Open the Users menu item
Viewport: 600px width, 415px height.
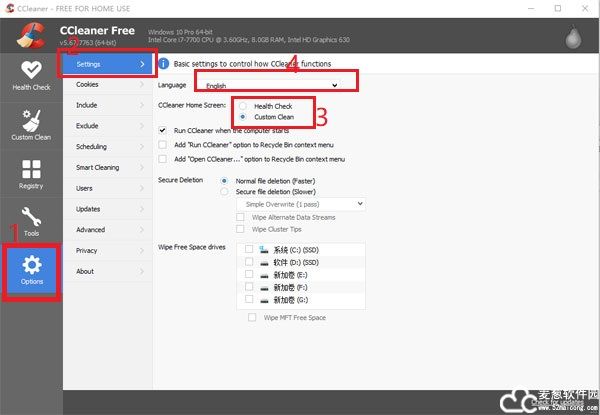(108, 188)
